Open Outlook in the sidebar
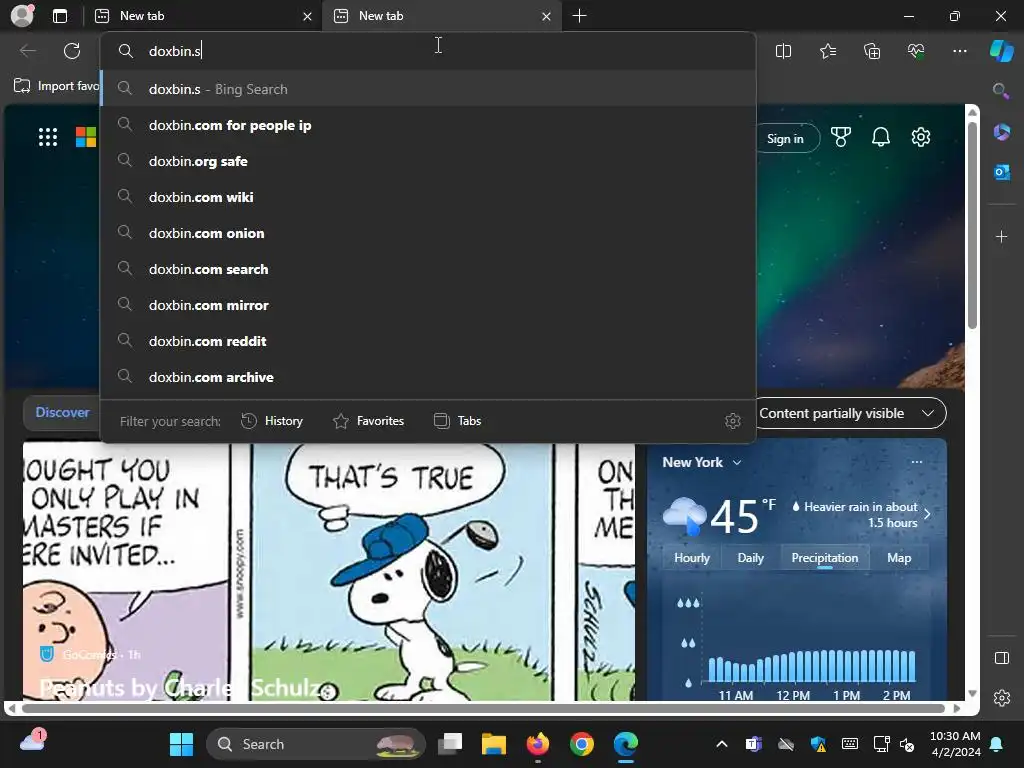1024x768 pixels. 1001,172
